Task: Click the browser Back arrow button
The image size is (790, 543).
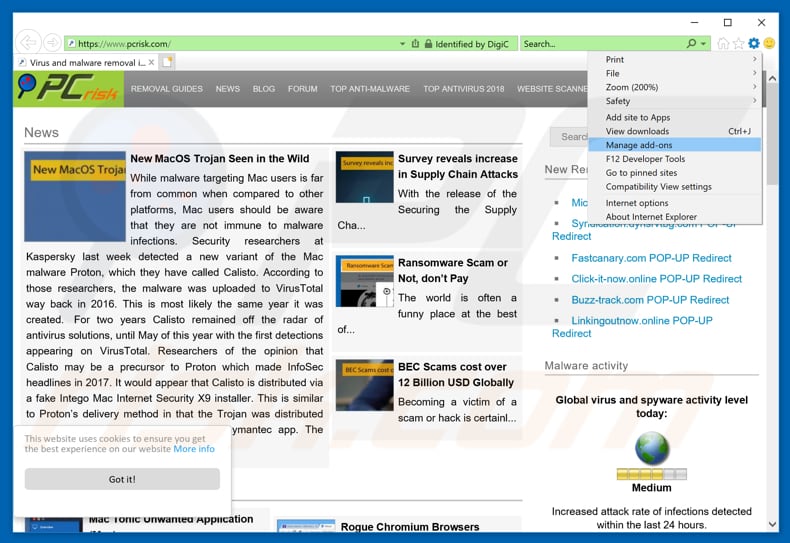Action: pyautogui.click(x=28, y=43)
